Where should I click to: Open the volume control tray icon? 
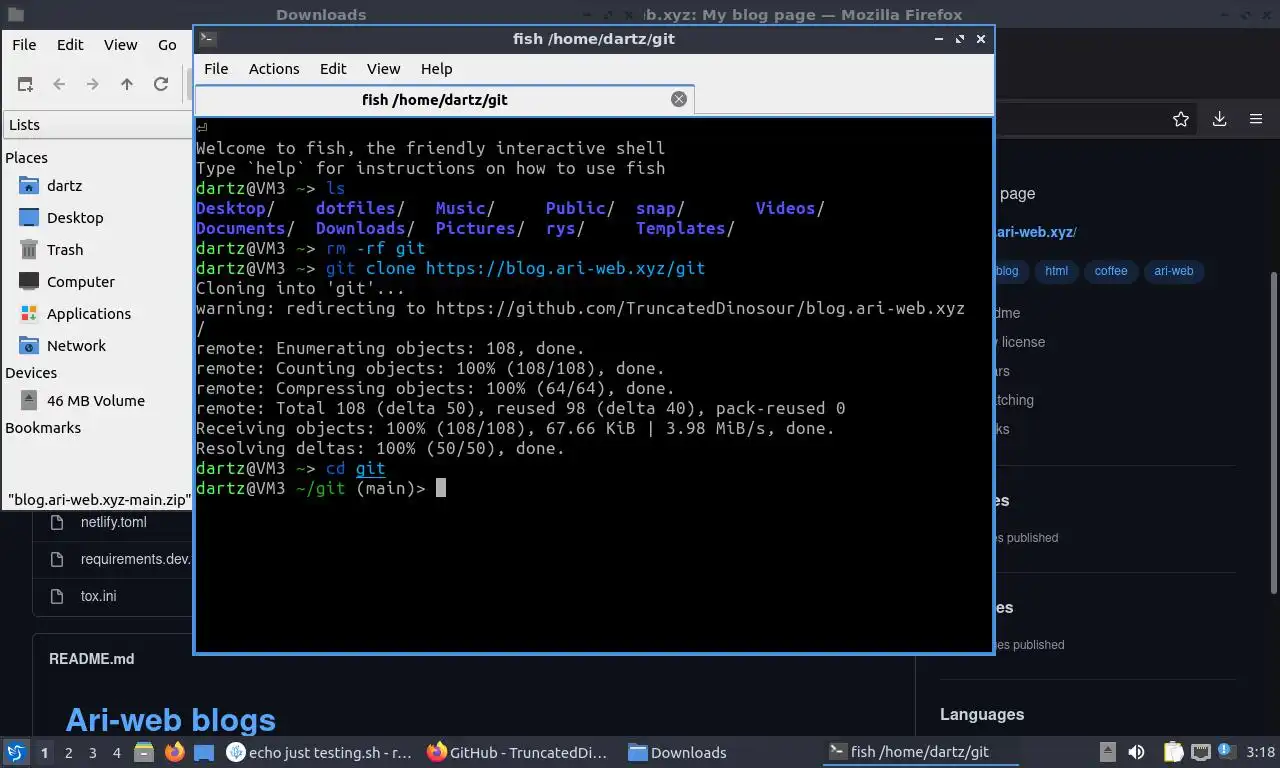pos(1136,752)
